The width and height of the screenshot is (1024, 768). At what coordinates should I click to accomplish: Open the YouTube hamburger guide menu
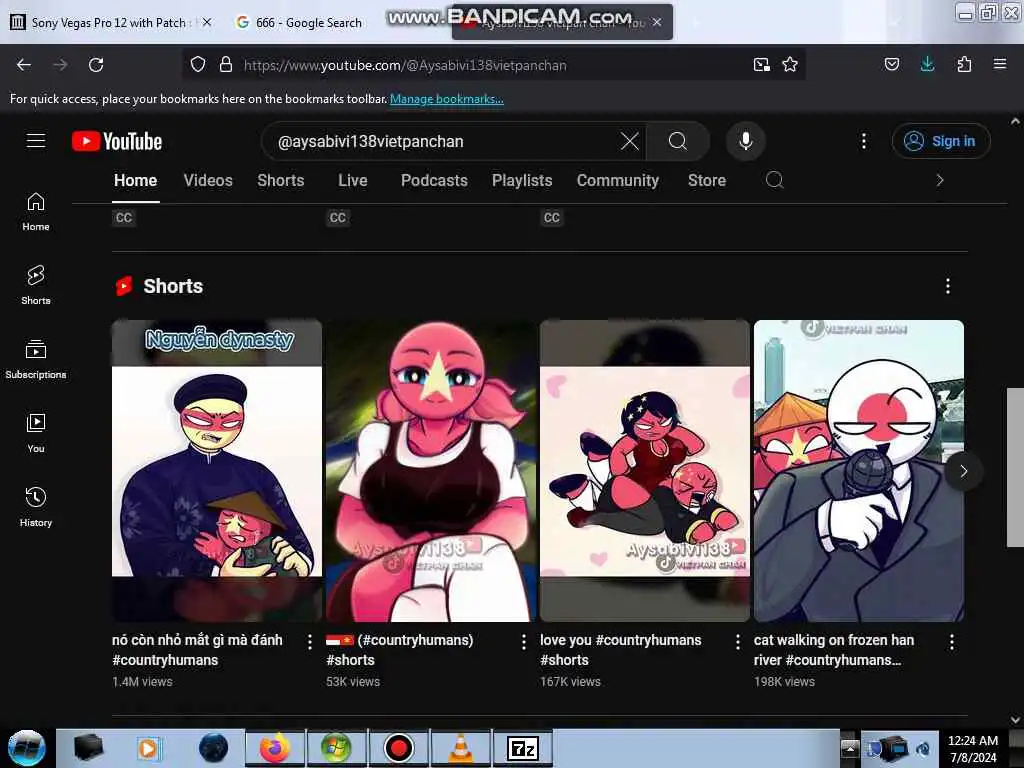pos(36,140)
